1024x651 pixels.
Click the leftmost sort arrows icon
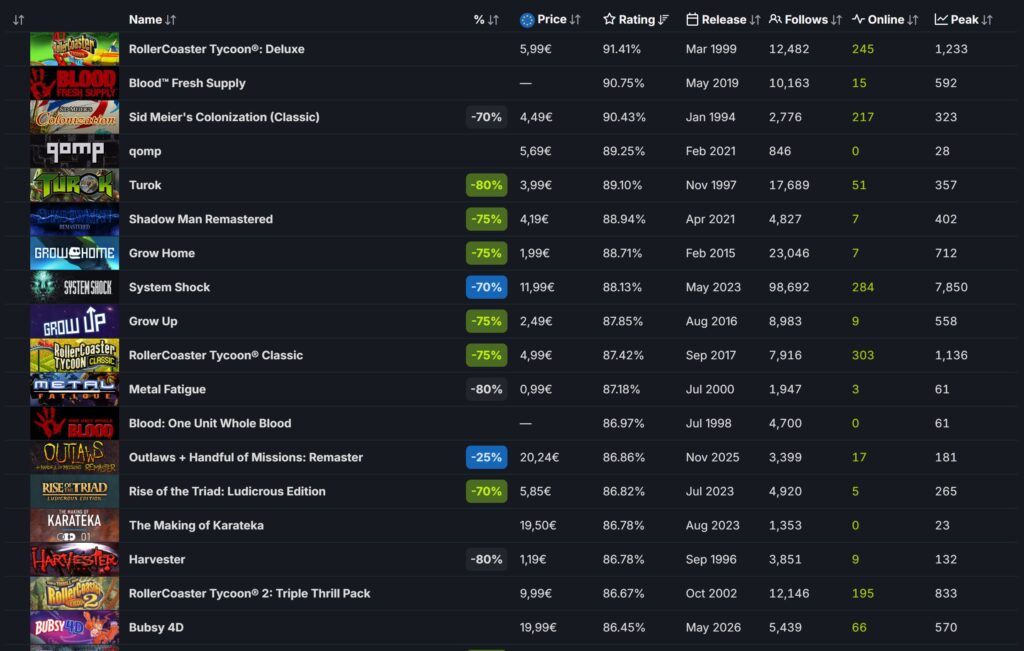coord(18,20)
